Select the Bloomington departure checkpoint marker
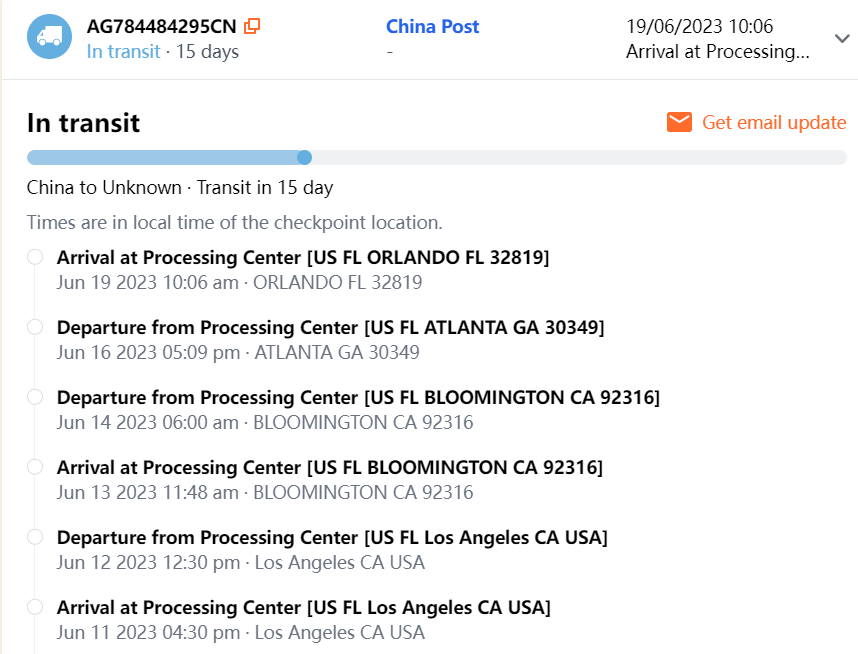 (35, 397)
